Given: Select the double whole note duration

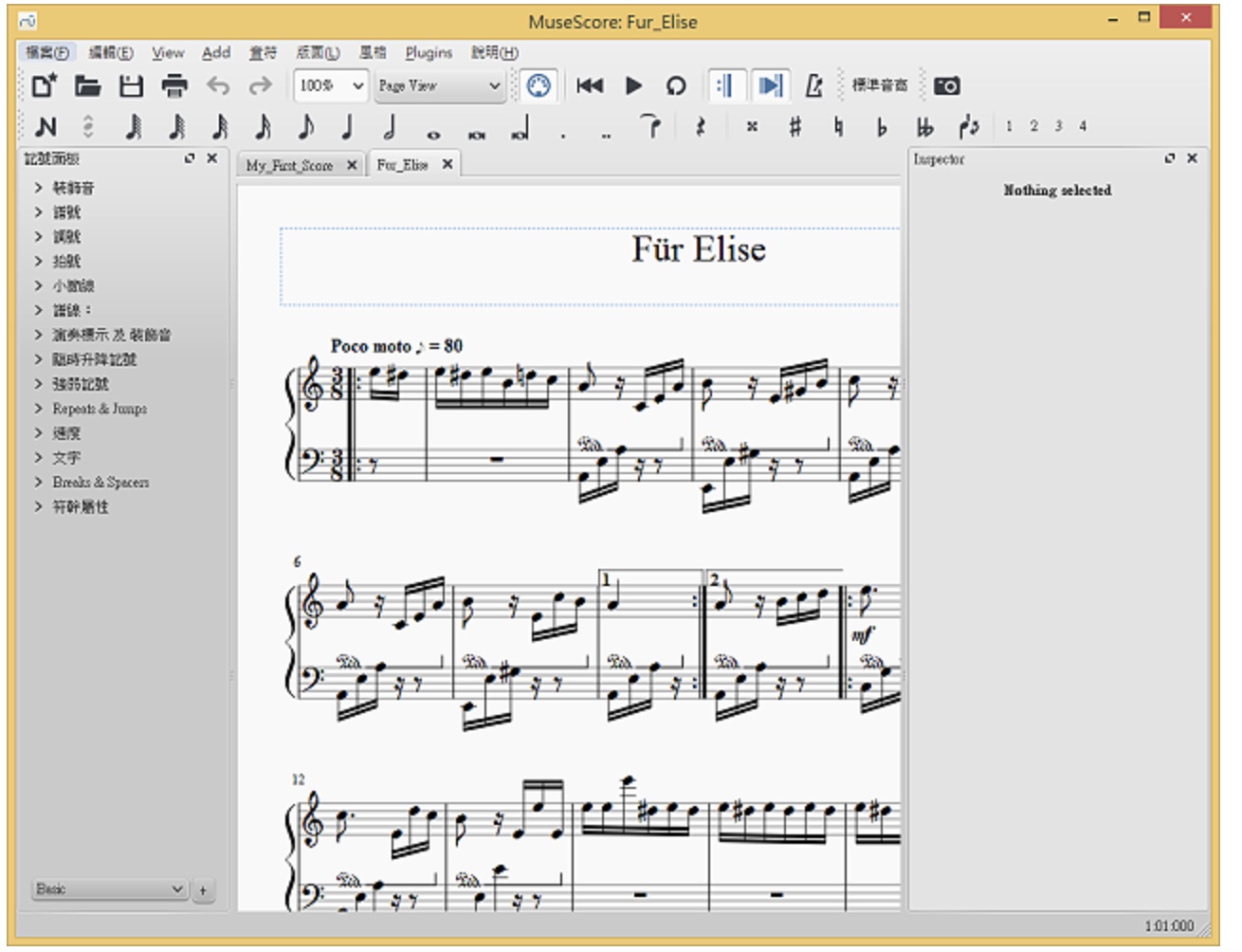Looking at the screenshot, I should click(x=477, y=135).
